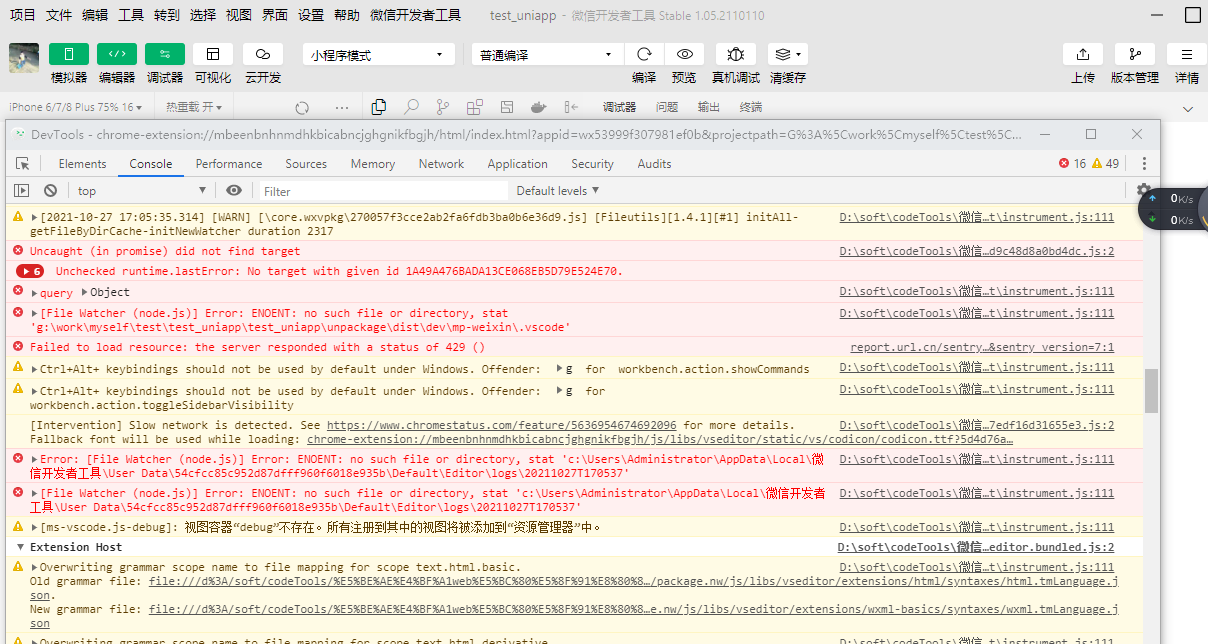This screenshot has width=1208, height=644.
Task: Open the DevTools three-dot customize menu
Action: point(1144,164)
